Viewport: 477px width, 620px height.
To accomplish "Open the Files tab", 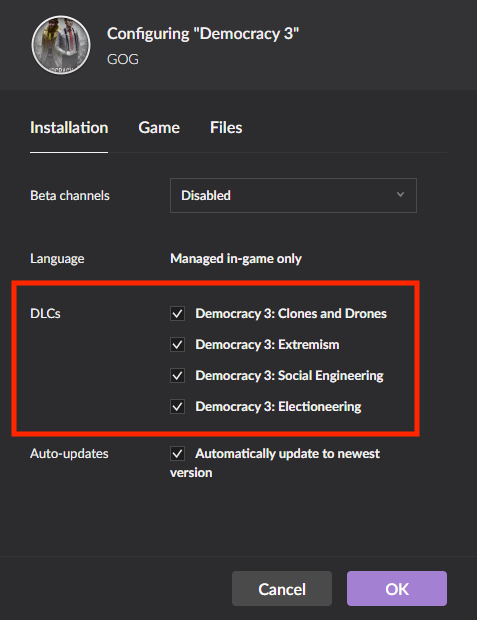I will pos(226,128).
